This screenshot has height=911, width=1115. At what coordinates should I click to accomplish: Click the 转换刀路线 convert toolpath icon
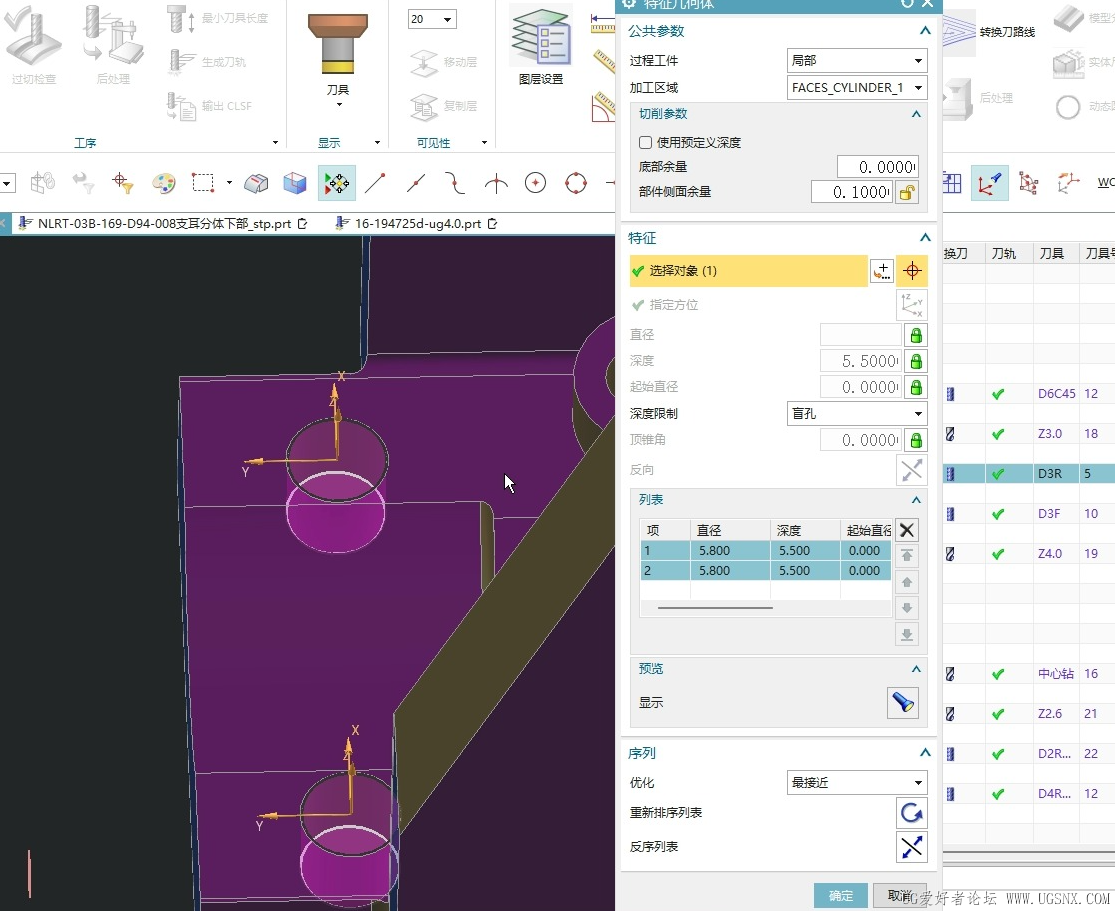959,31
